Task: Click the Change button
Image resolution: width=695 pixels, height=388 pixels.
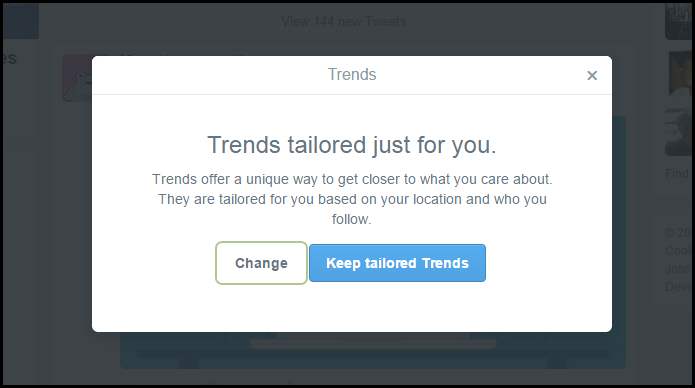Action: tap(261, 263)
